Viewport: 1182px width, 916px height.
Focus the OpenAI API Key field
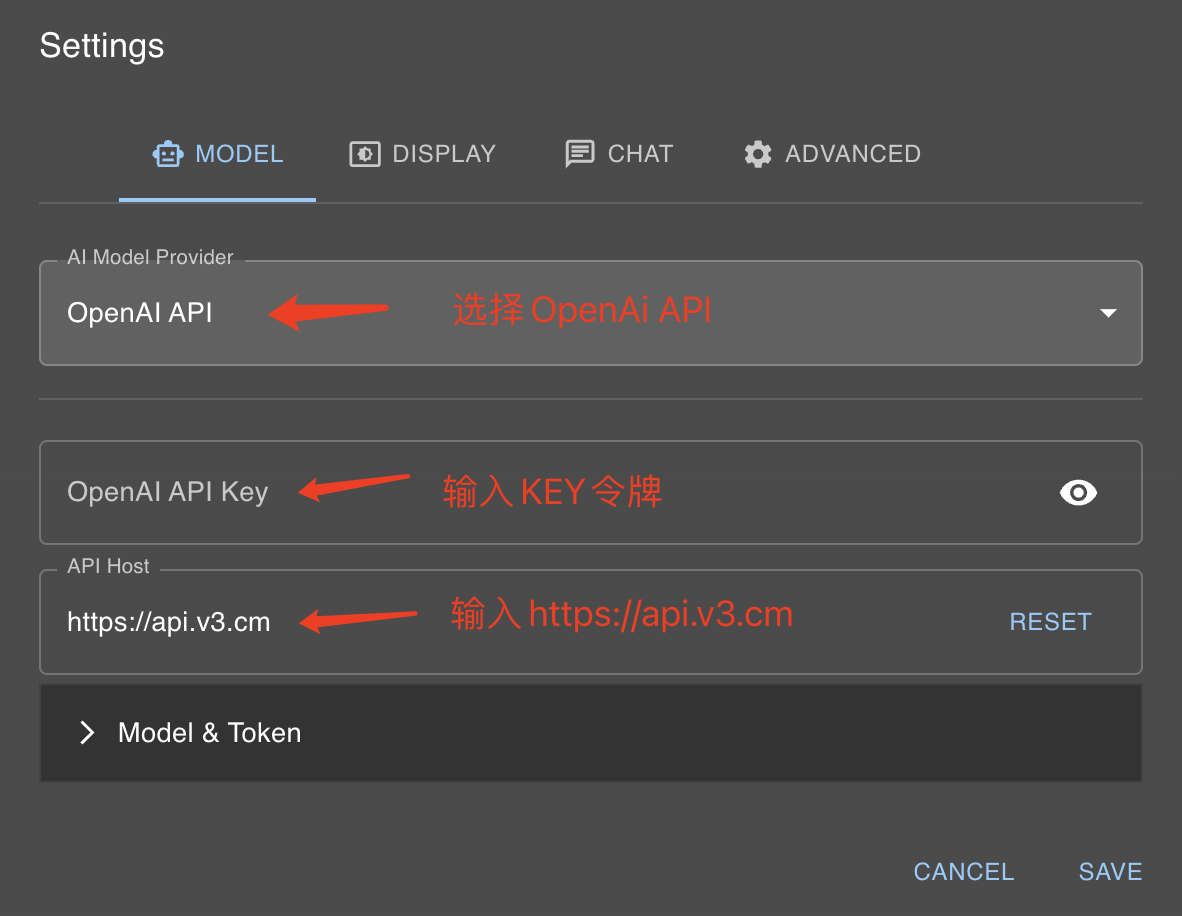point(591,492)
